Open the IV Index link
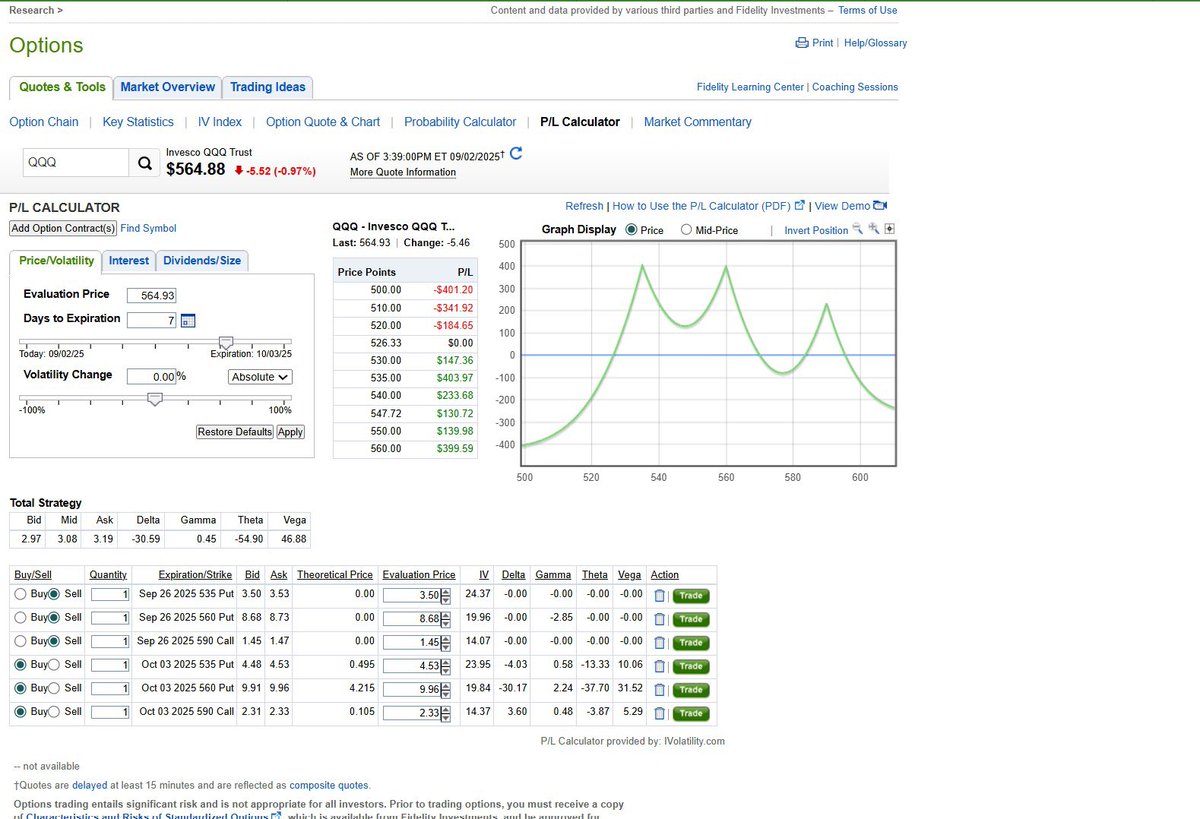The width and height of the screenshot is (1200, 819). click(x=220, y=122)
